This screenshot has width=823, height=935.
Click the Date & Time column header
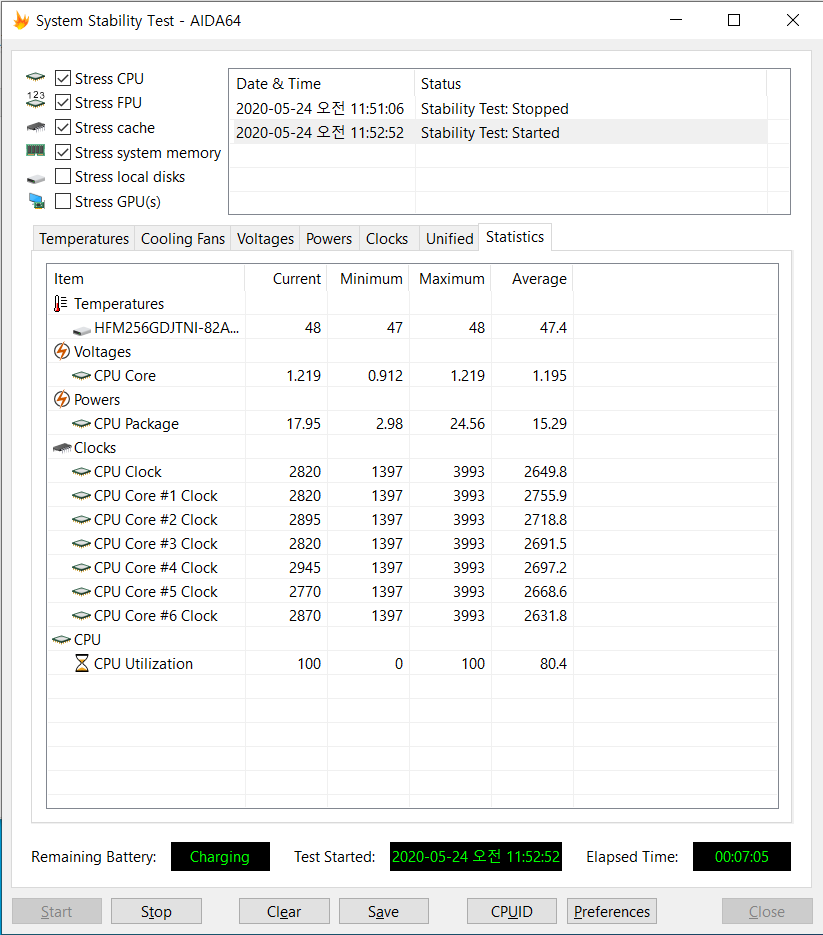322,83
